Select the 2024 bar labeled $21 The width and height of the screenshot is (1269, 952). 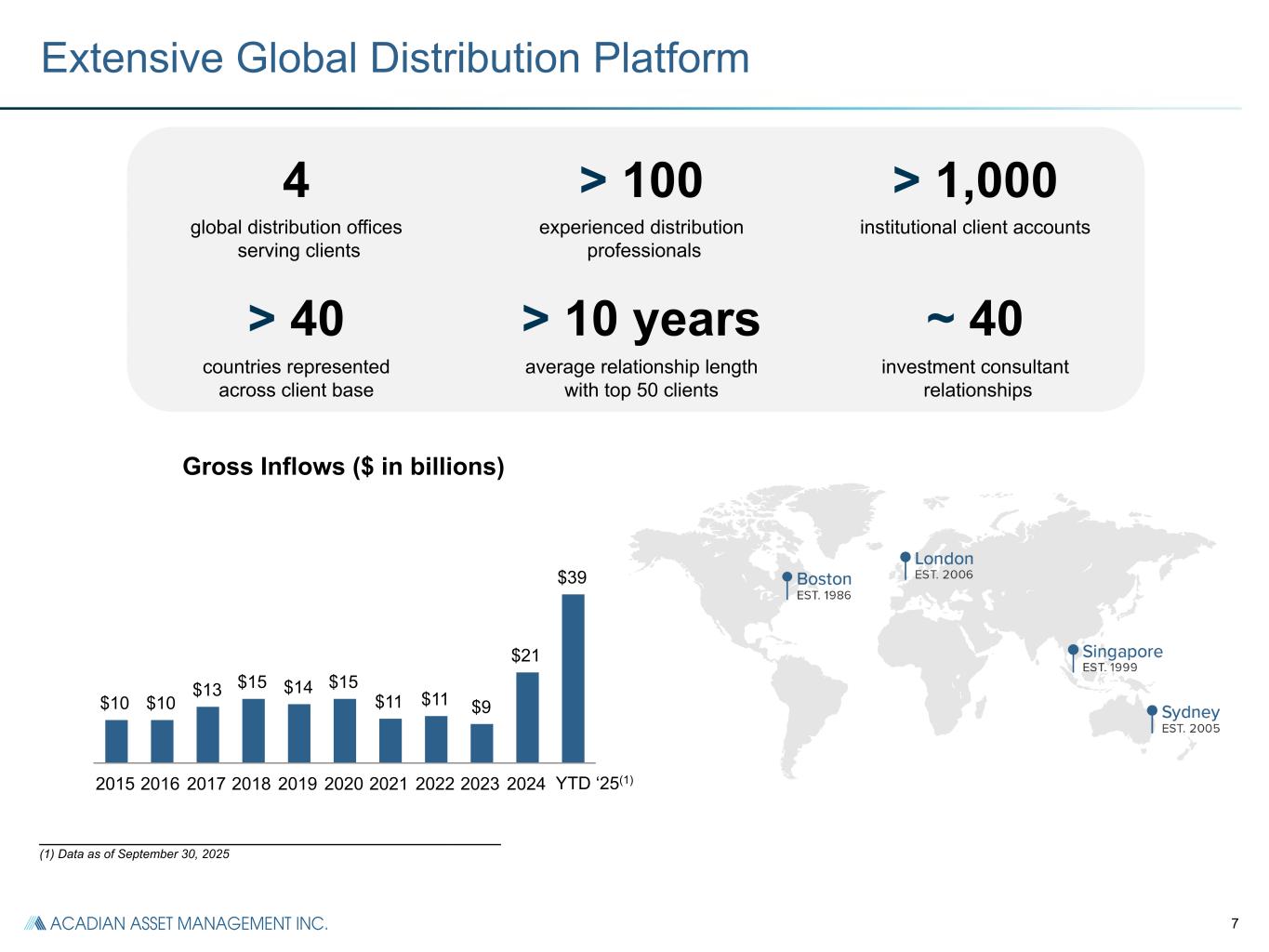pyautogui.click(x=527, y=717)
